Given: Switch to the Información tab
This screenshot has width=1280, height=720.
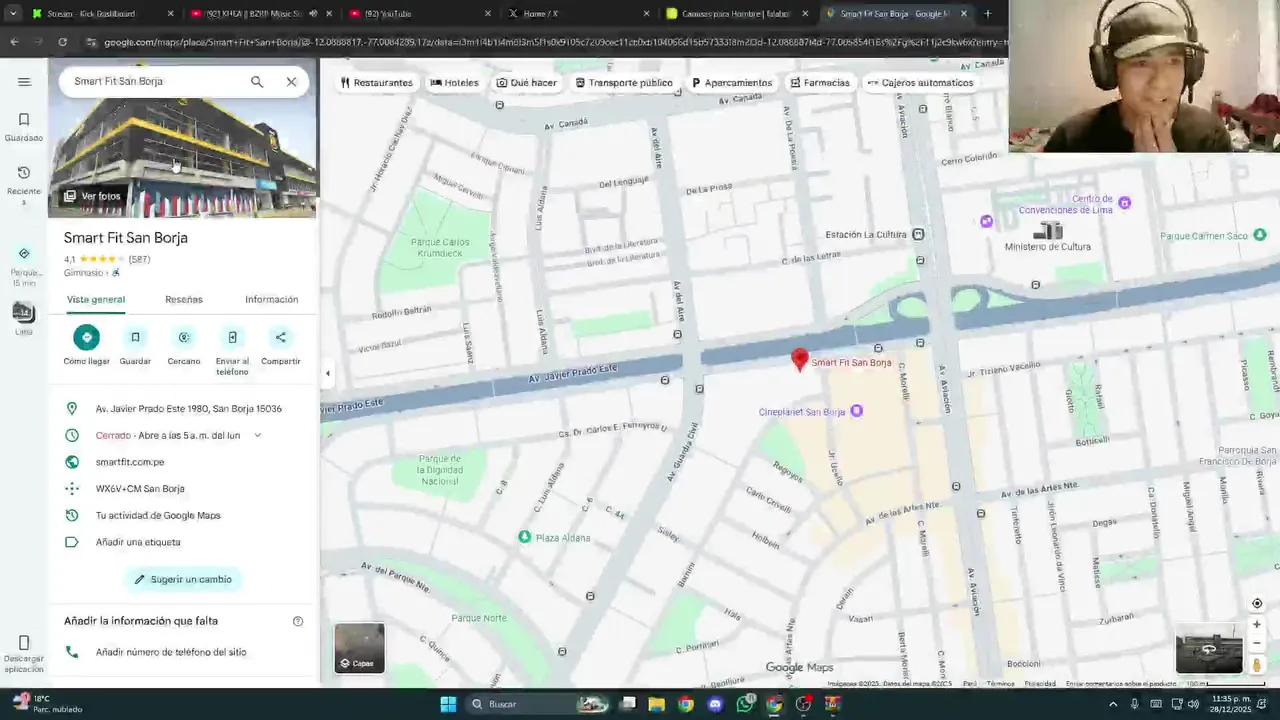Looking at the screenshot, I should tap(272, 299).
